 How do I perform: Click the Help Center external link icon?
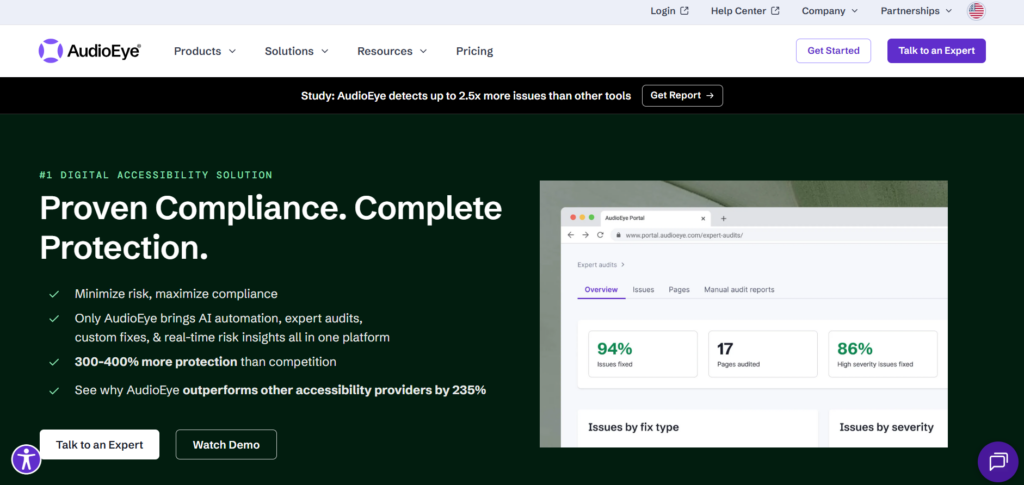tap(775, 10)
